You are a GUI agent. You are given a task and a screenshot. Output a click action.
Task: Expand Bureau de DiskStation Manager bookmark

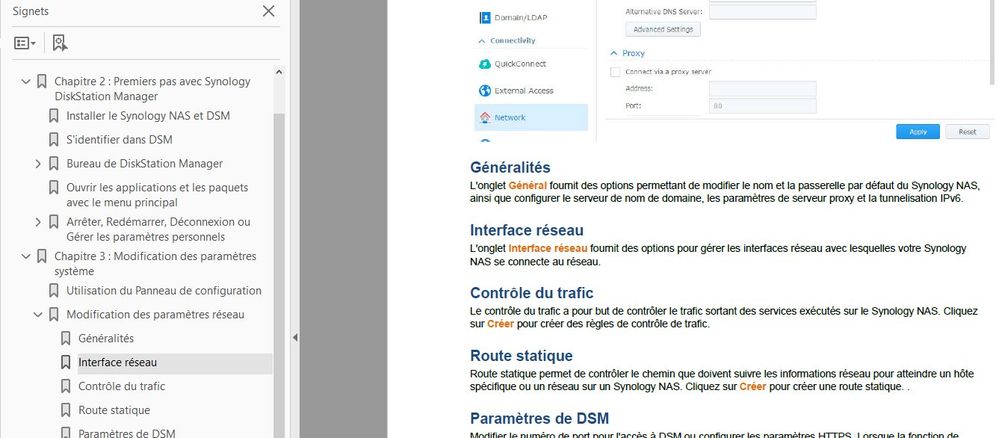click(38, 164)
